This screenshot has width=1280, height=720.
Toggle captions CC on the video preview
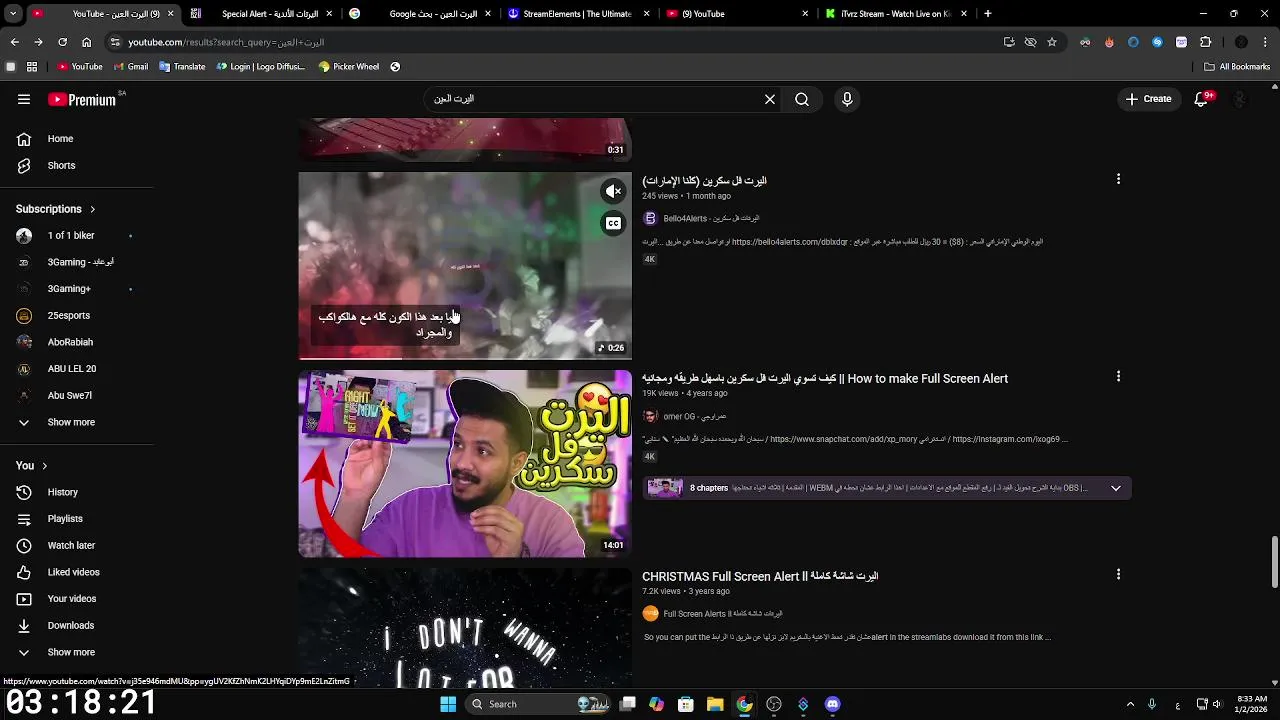pyautogui.click(x=613, y=223)
